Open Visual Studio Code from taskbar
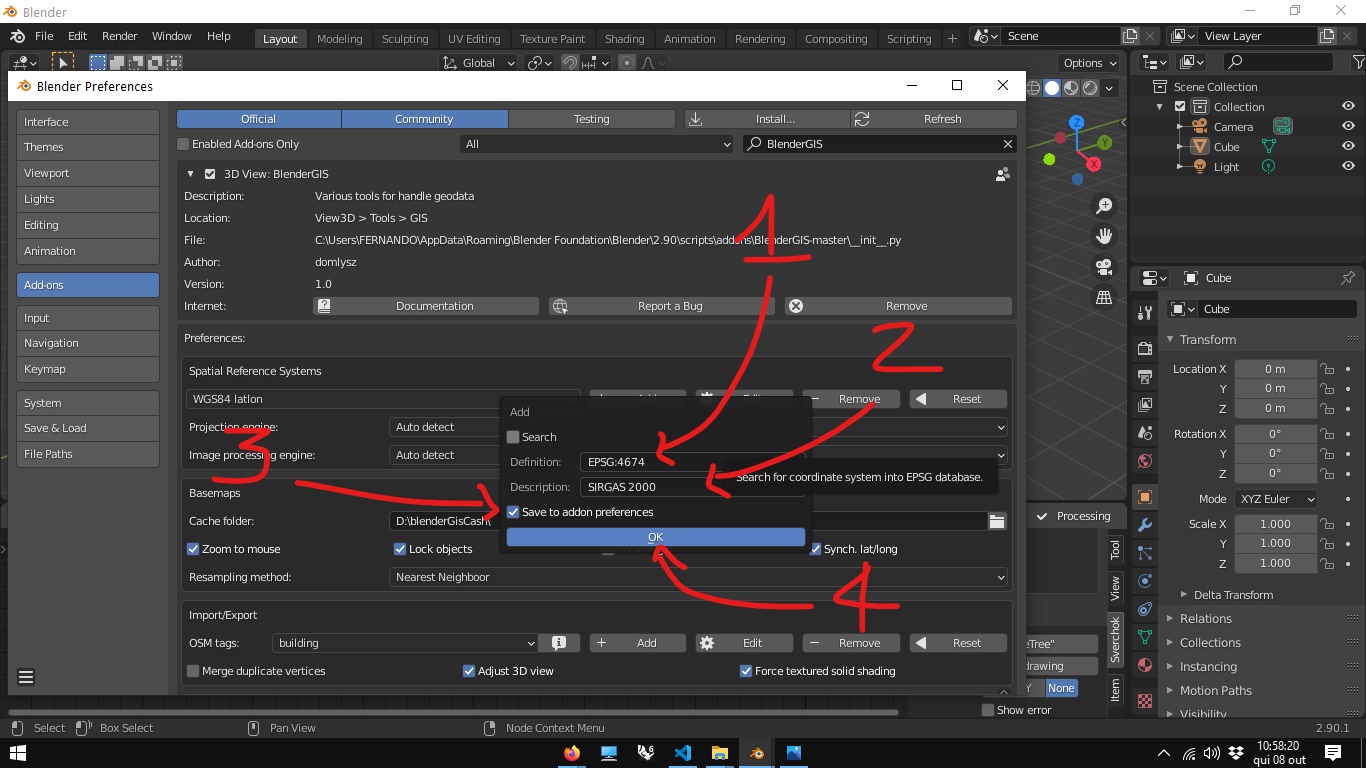 click(683, 753)
